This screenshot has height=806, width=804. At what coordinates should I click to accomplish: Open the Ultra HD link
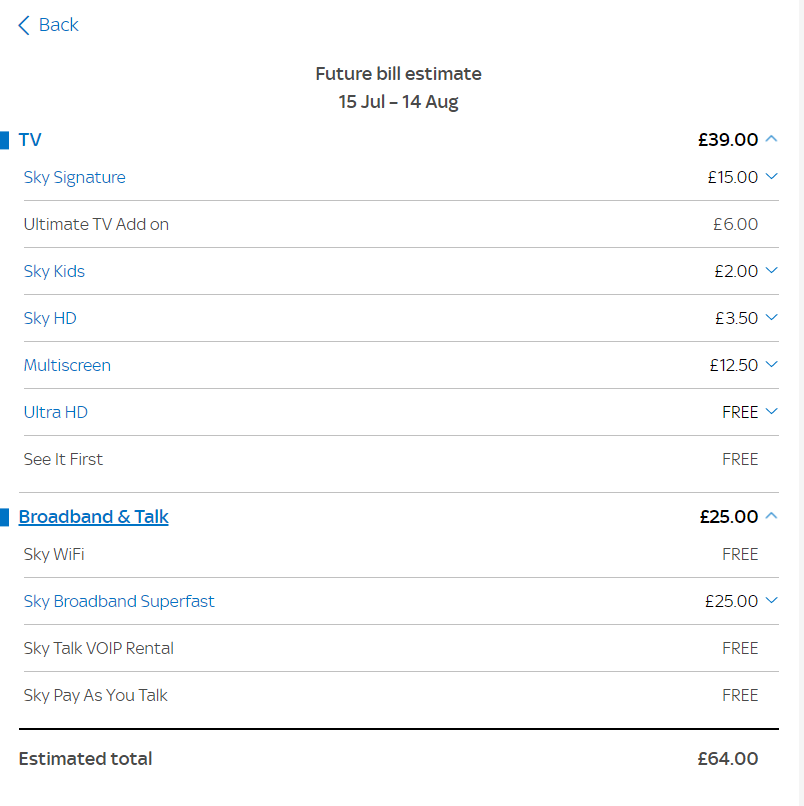point(56,412)
